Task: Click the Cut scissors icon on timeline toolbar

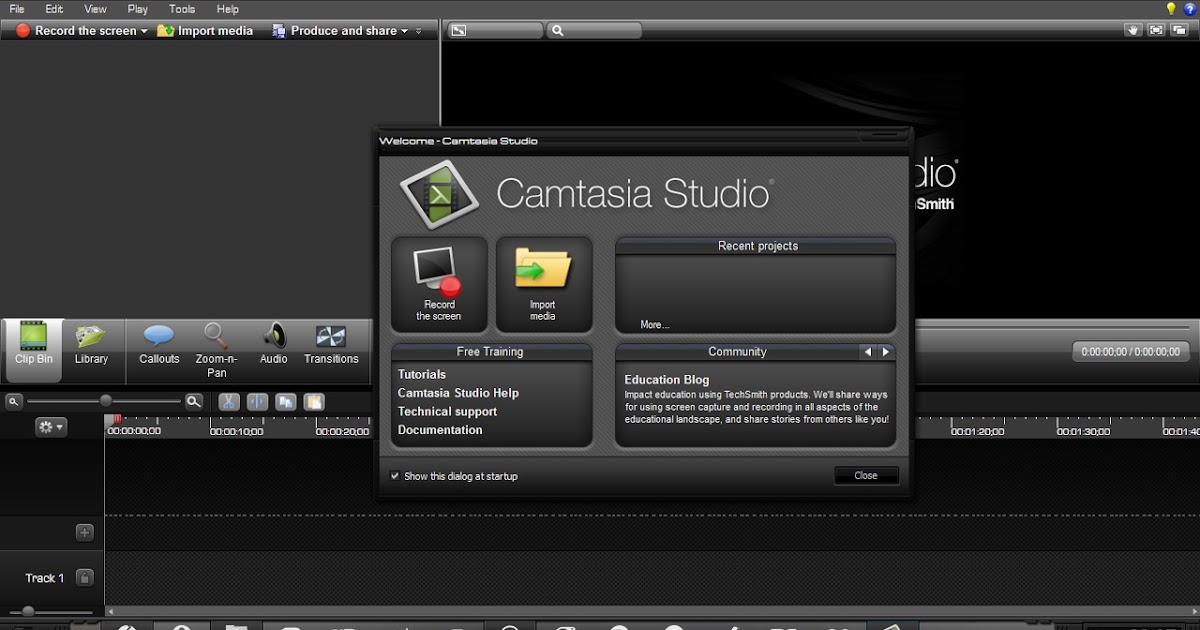Action: [229, 401]
